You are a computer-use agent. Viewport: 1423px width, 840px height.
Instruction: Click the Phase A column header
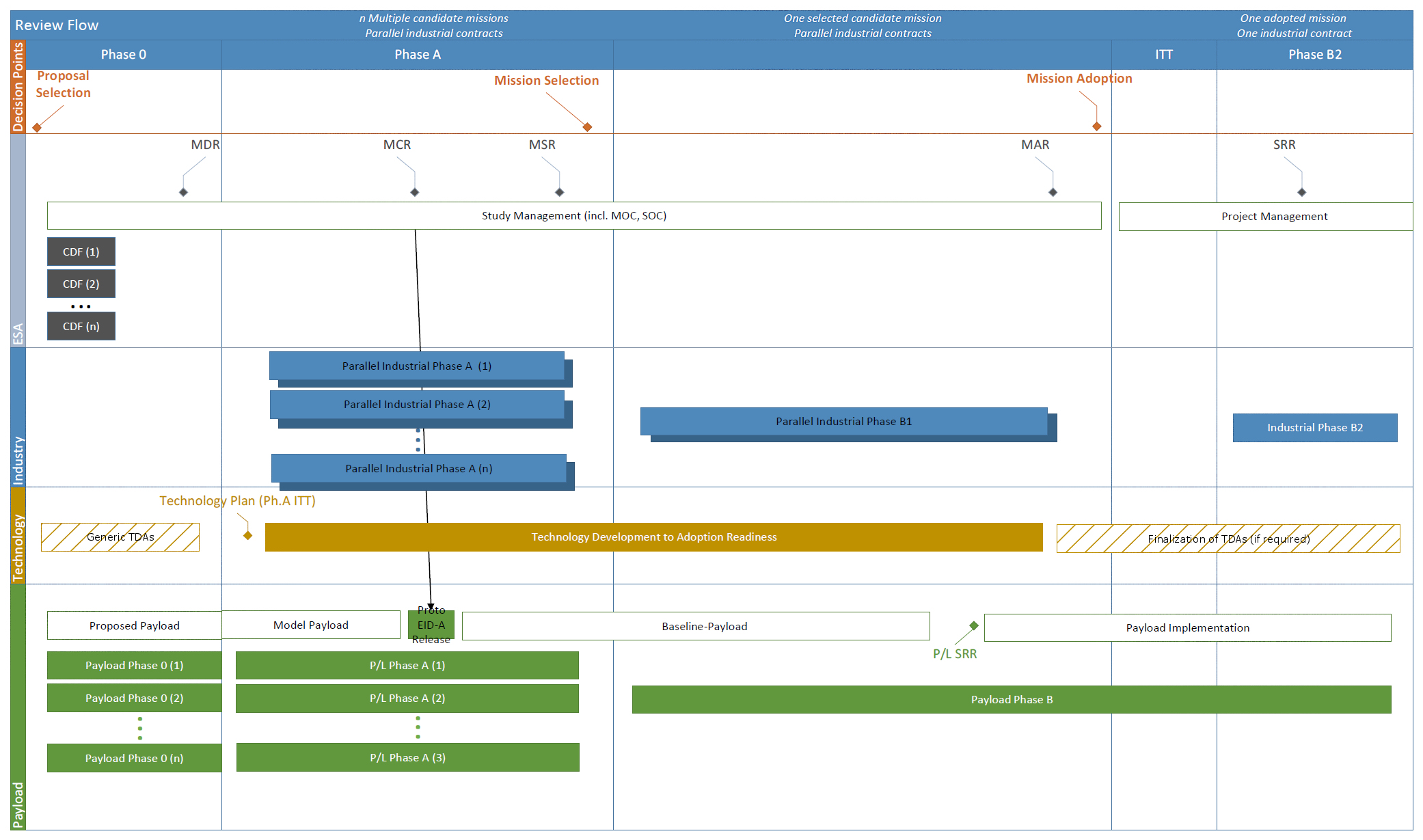click(x=417, y=55)
